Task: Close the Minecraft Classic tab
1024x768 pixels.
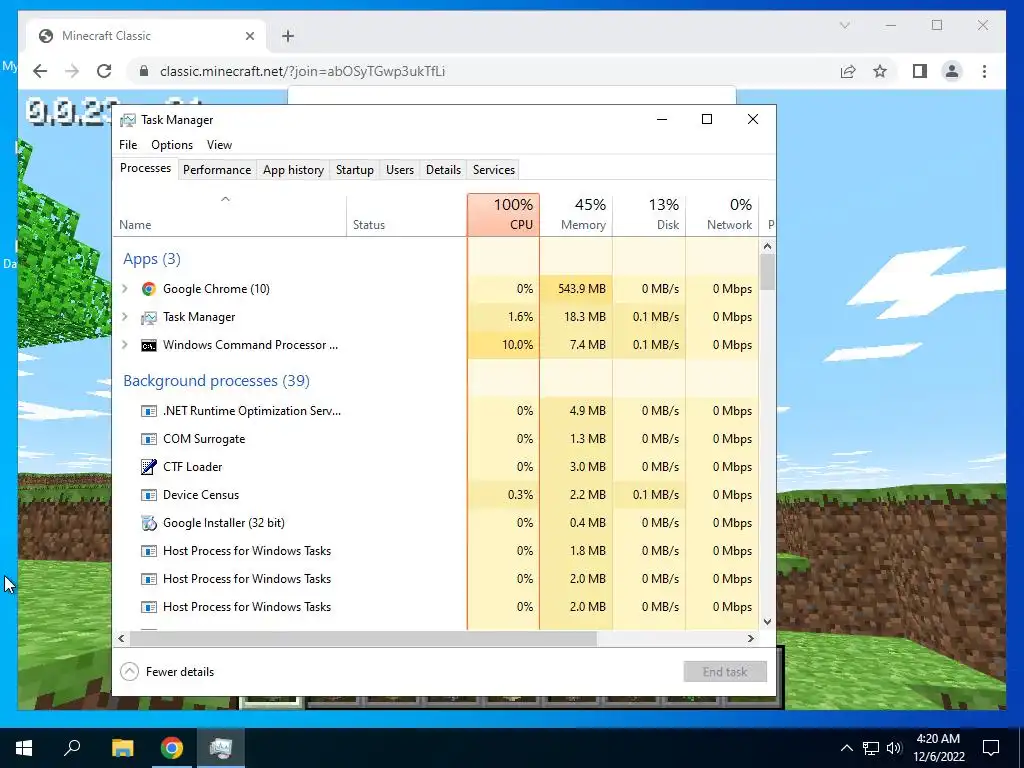Action: pyautogui.click(x=249, y=36)
